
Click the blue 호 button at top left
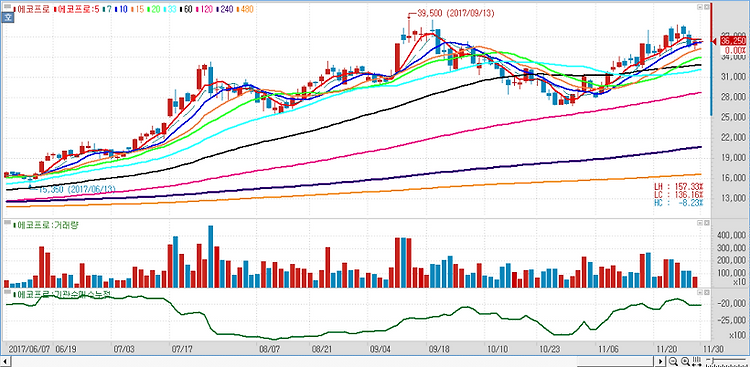click(8, 18)
